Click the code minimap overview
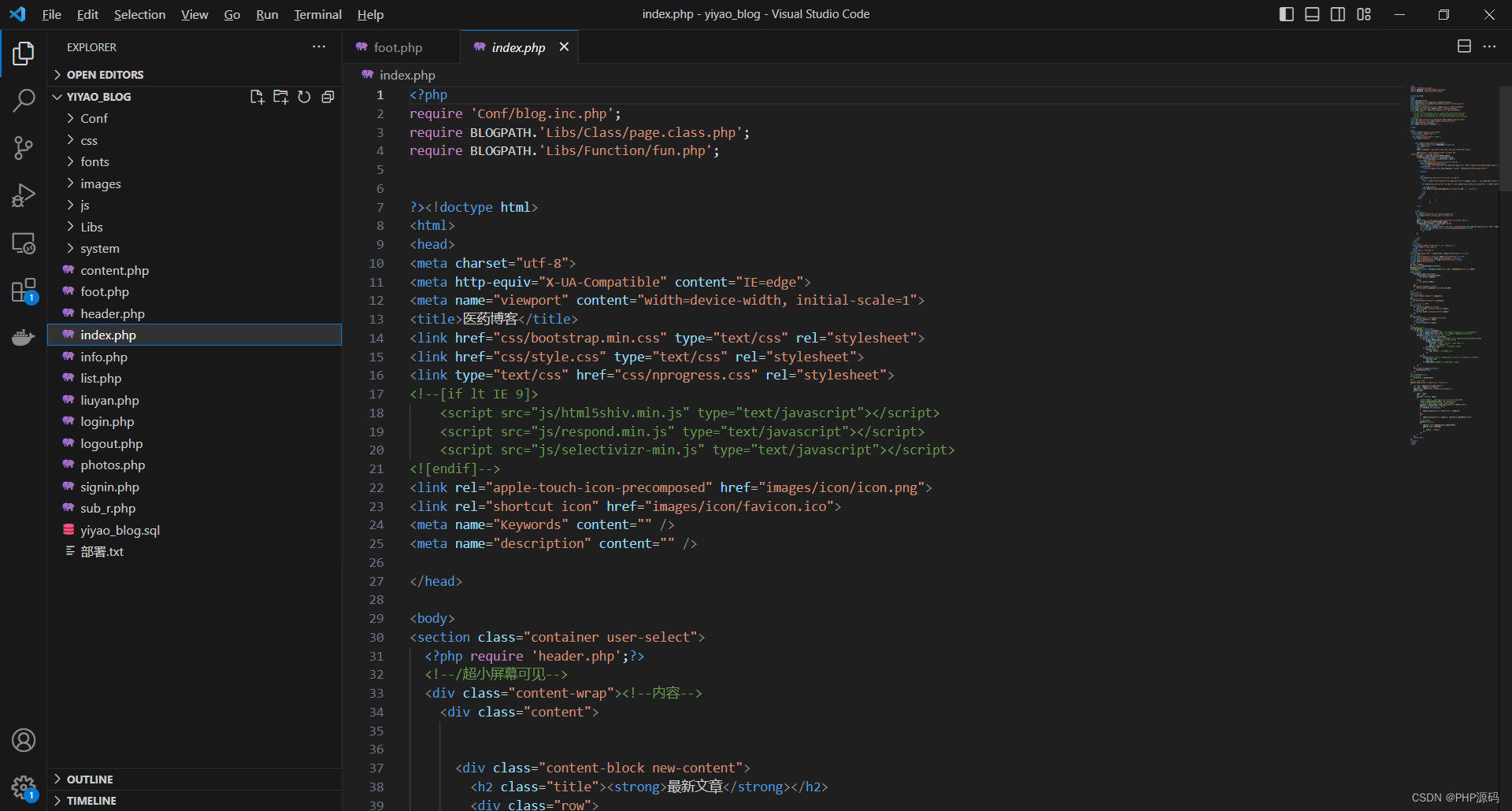 pyautogui.click(x=1453, y=266)
